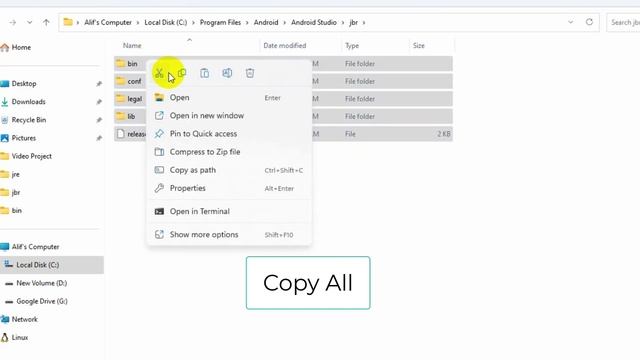Image resolution: width=640 pixels, height=360 pixels.
Task: Expand chevron after jbr in breadcrumb
Action: (x=364, y=22)
